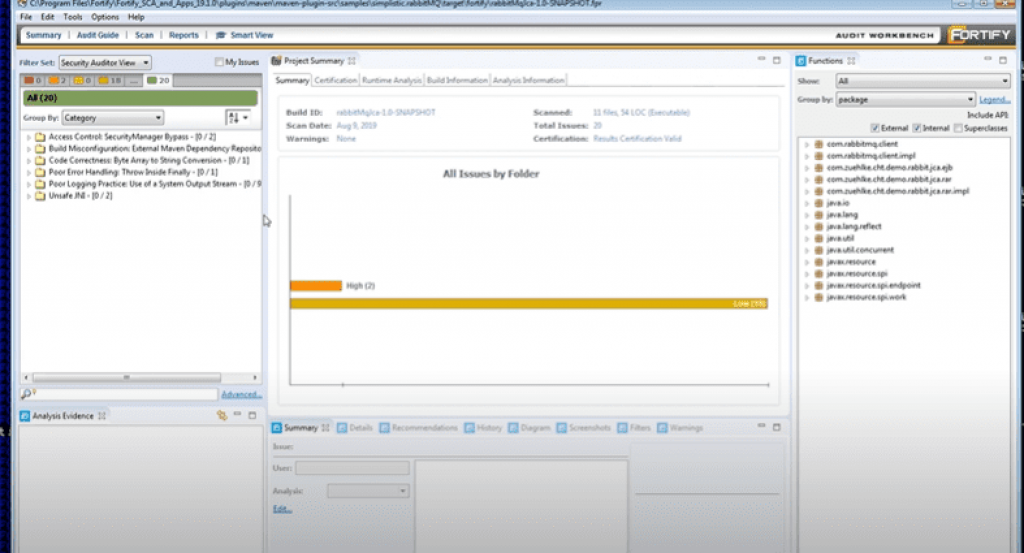
Task: Switch to the Runtime Analysis tab
Action: (392, 80)
